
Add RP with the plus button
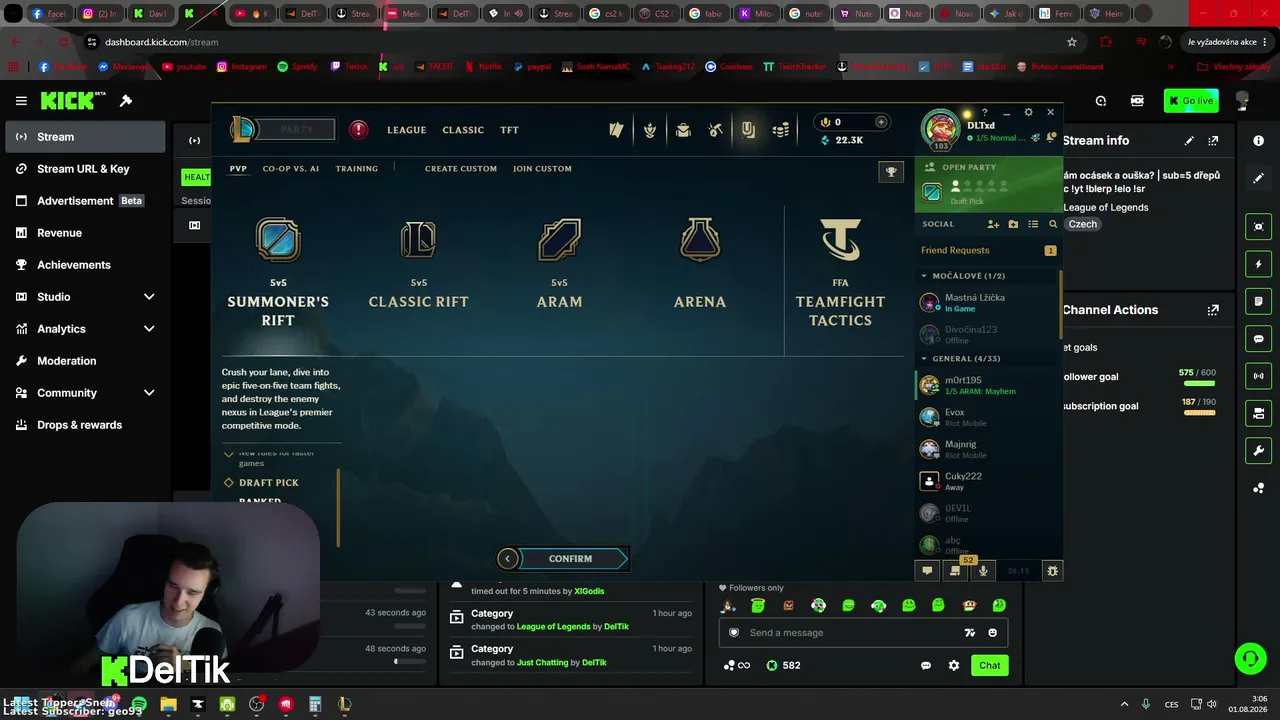[x=881, y=122]
